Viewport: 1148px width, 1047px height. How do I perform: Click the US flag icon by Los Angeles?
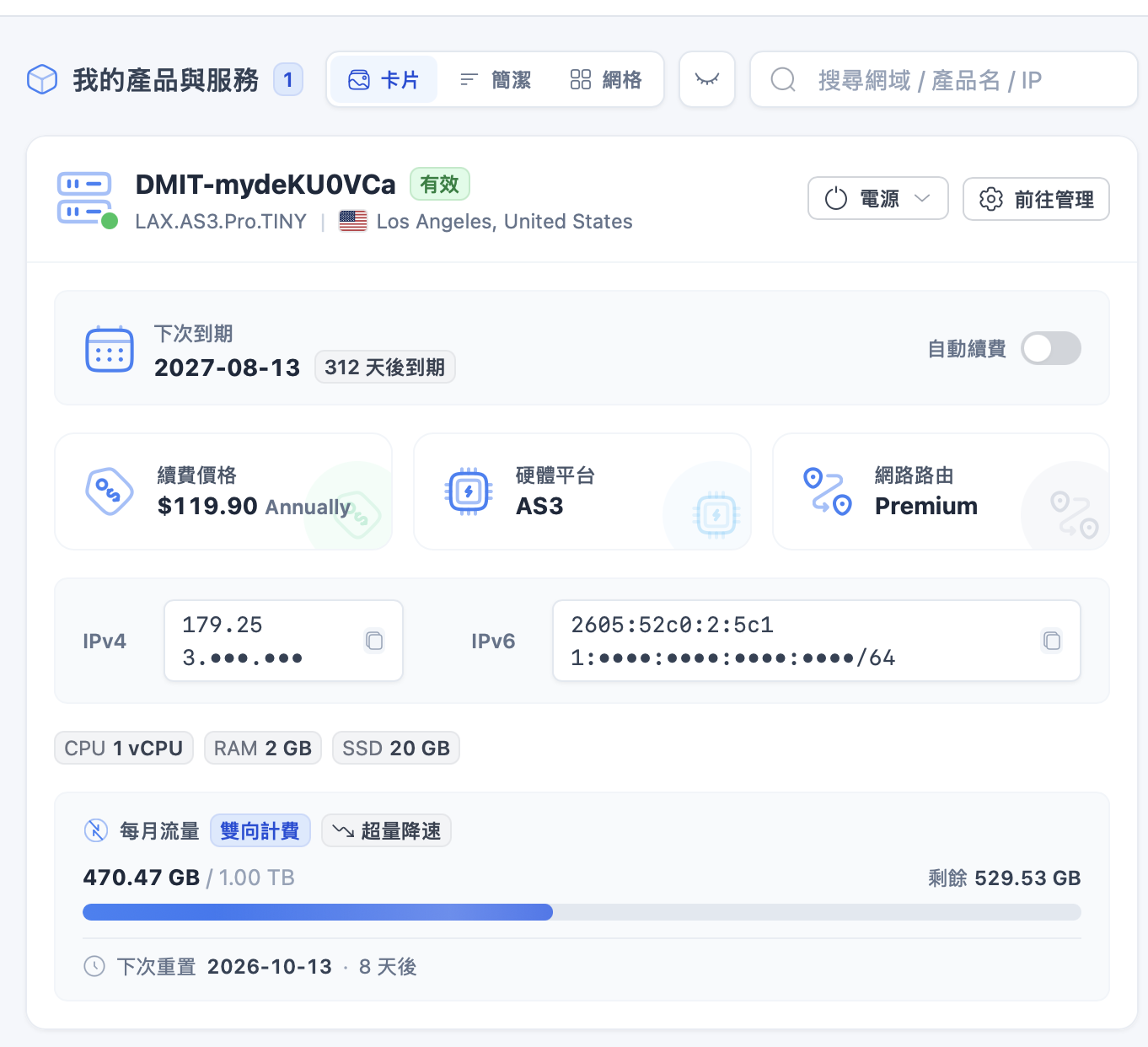tap(353, 222)
